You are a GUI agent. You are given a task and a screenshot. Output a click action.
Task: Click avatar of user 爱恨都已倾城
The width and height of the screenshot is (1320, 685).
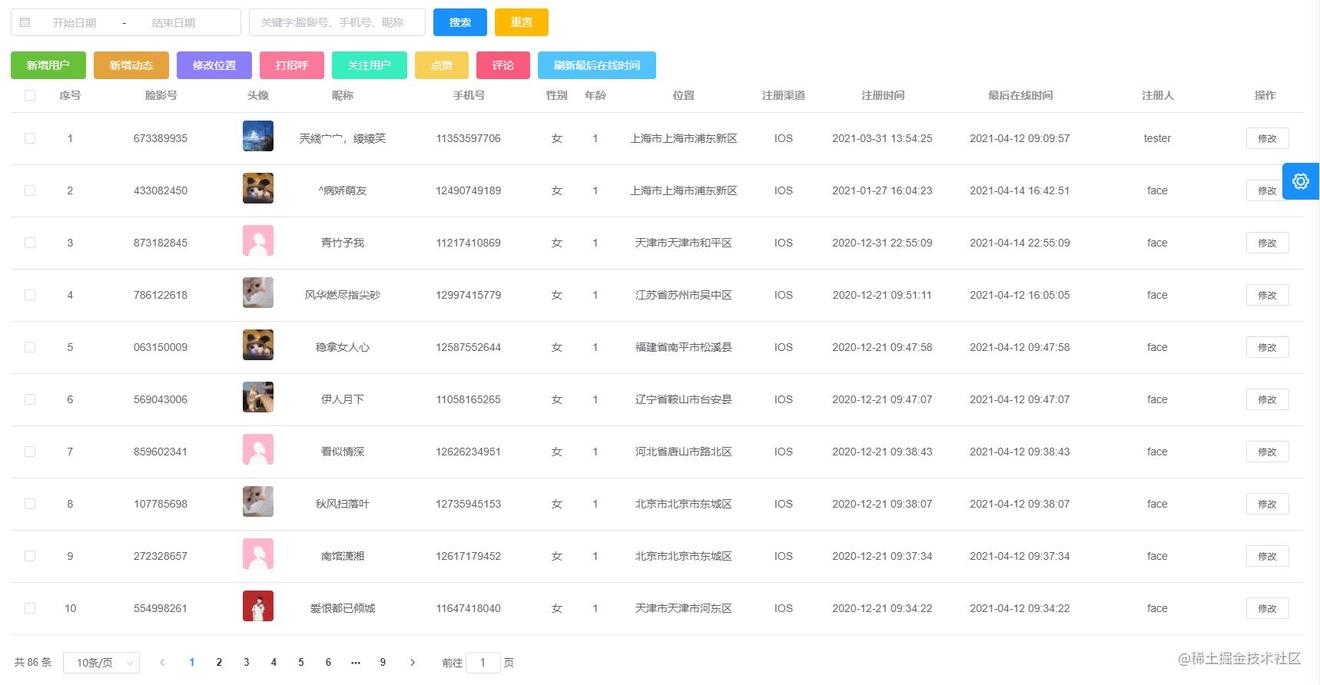(258, 607)
